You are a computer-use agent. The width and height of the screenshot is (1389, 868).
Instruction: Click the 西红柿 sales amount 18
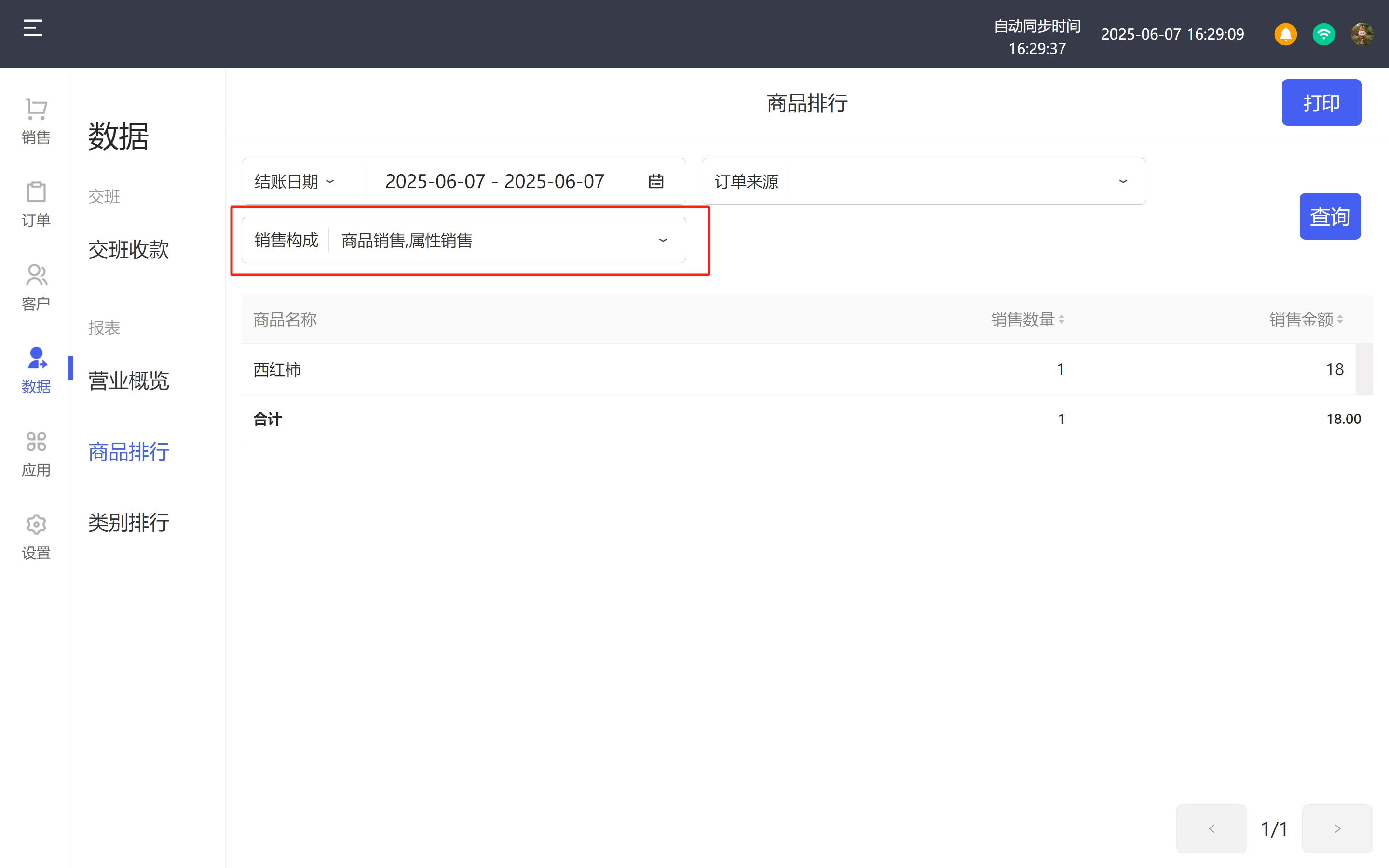click(x=1335, y=370)
